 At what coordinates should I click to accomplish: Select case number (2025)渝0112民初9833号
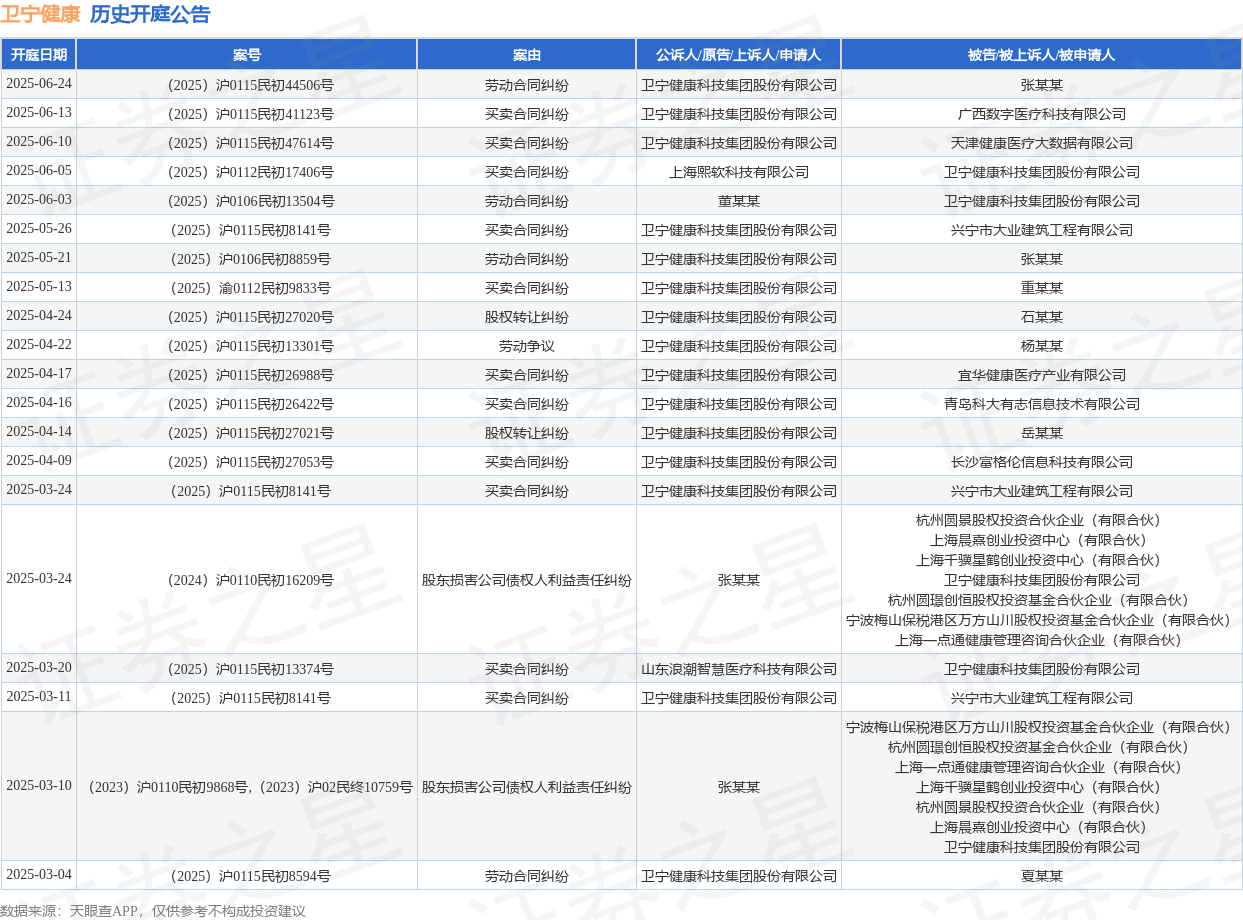point(247,288)
